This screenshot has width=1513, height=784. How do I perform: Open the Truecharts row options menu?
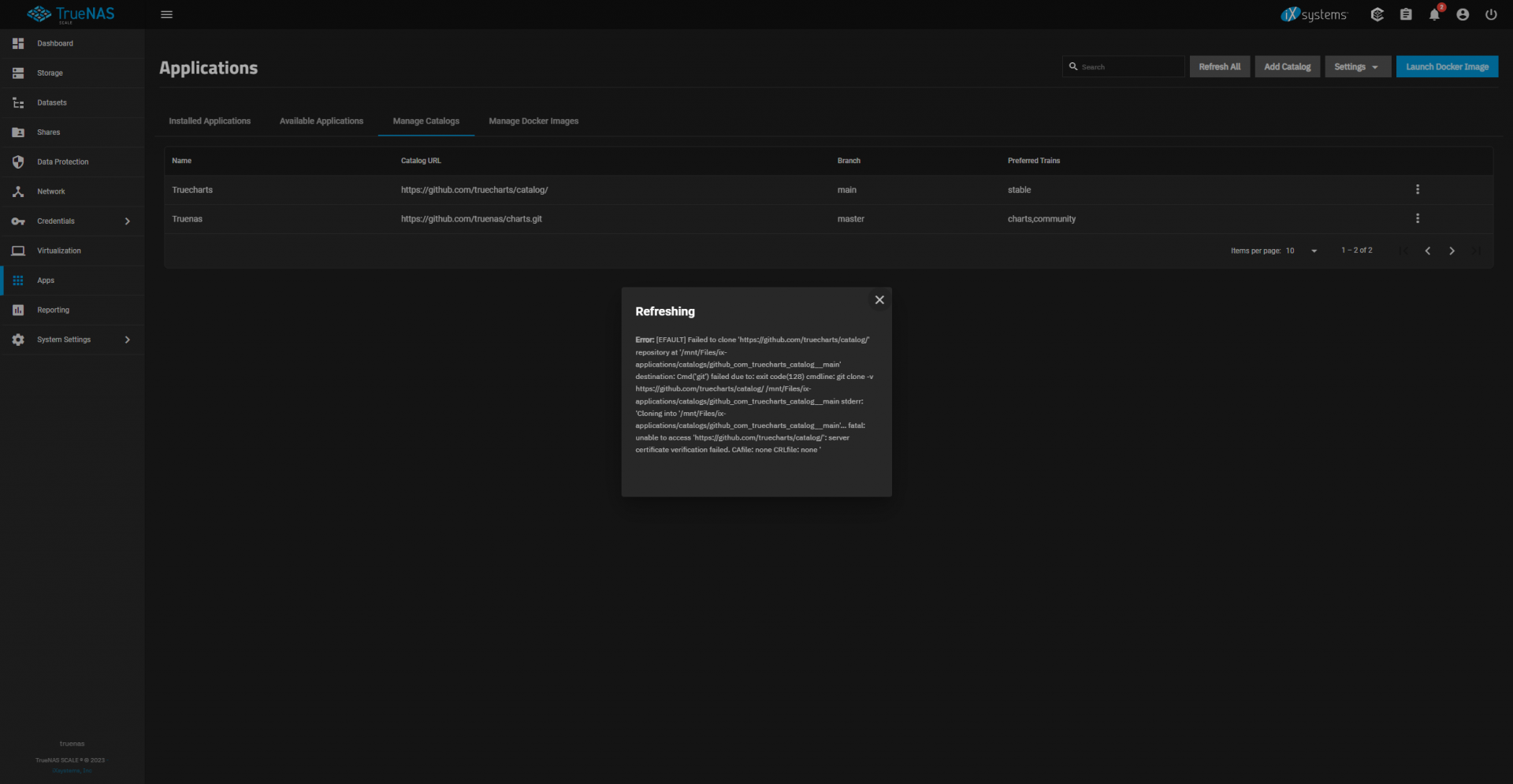click(1417, 189)
